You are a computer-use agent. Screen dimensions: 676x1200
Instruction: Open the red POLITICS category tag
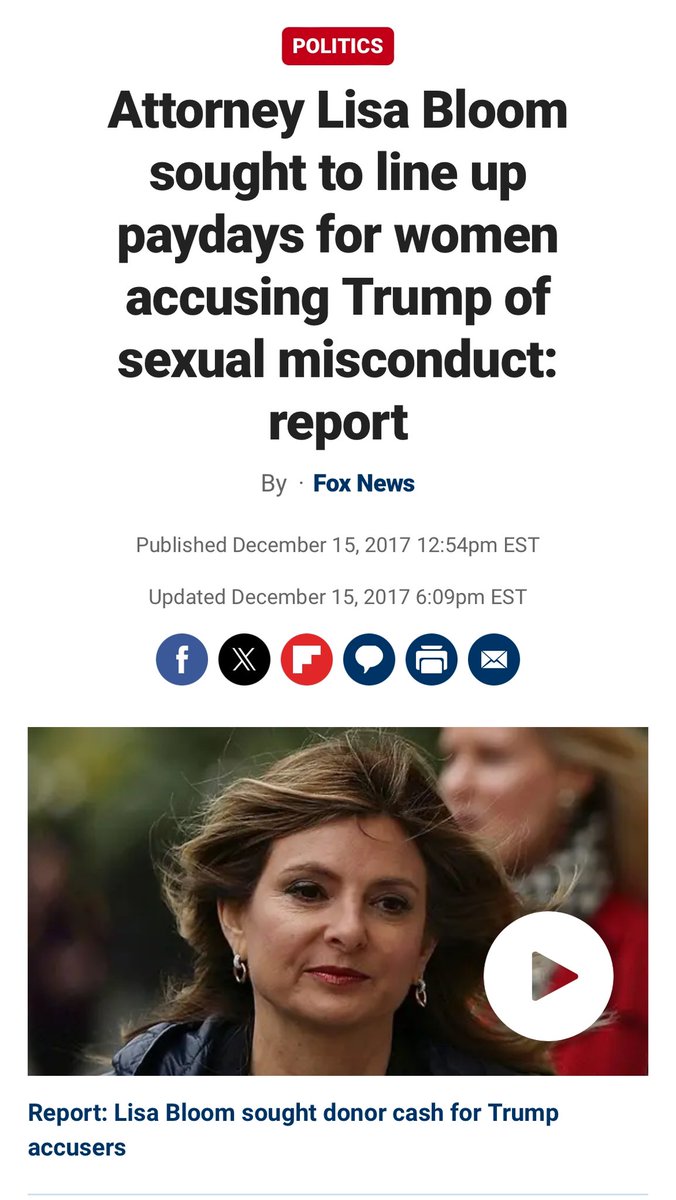(338, 46)
